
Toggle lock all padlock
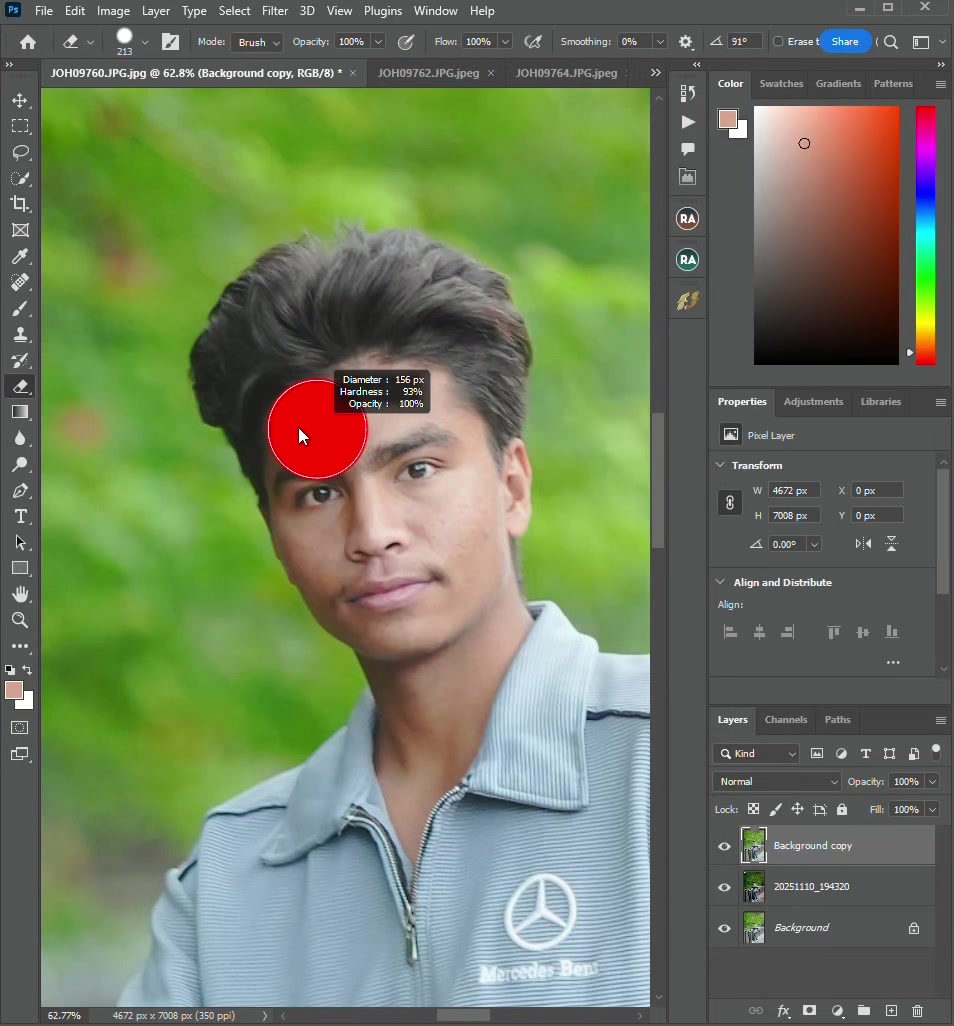(x=842, y=809)
